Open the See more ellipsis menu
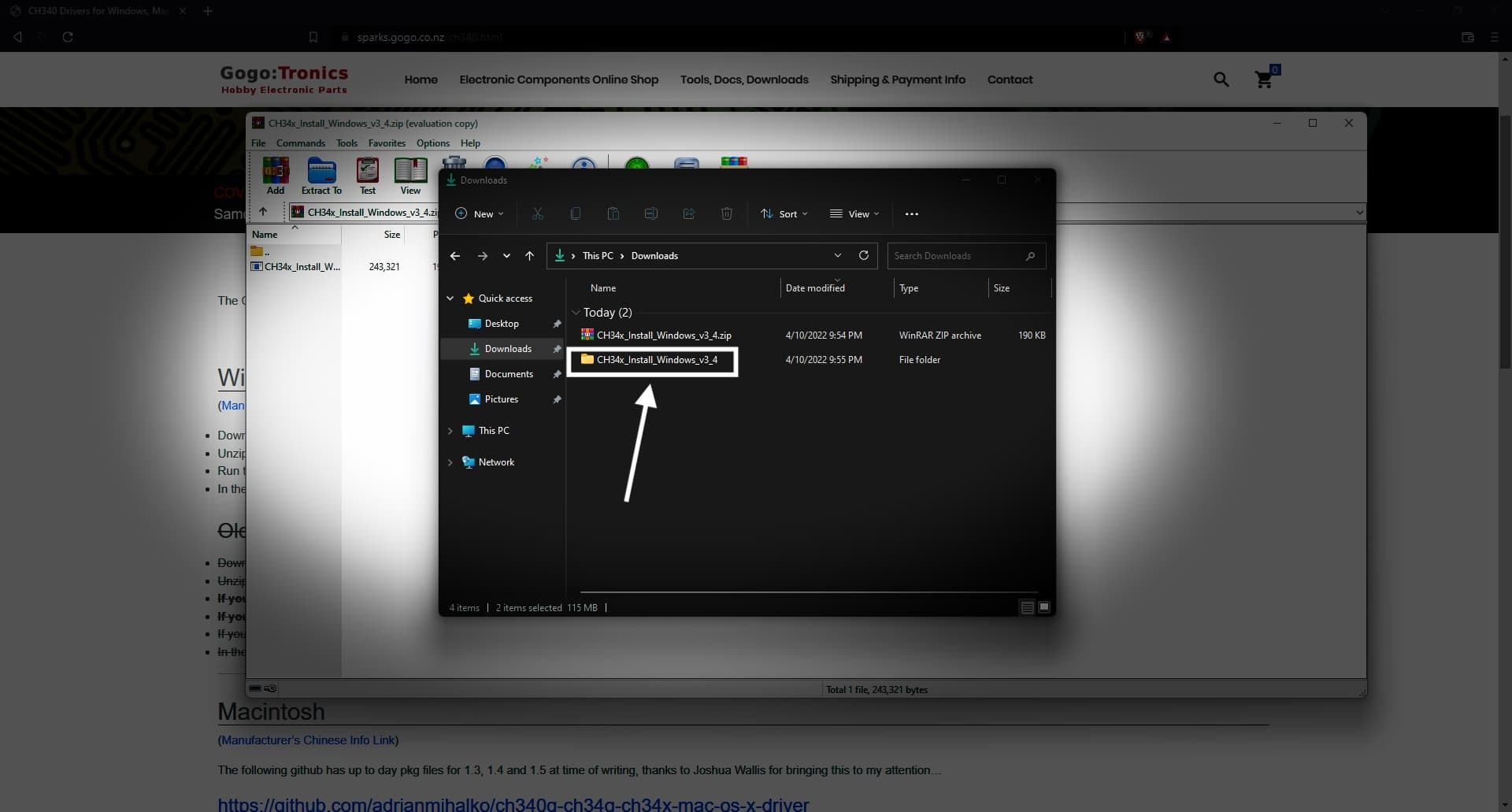The height and width of the screenshot is (812, 1512). pyautogui.click(x=912, y=214)
